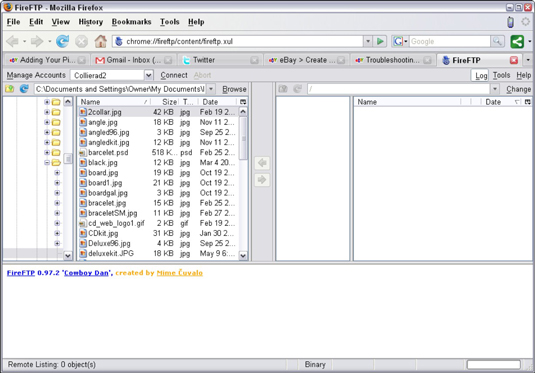Image resolution: width=535 pixels, height=373 pixels.
Task: Open the remote path dropdown arrow
Action: [x=495, y=89]
